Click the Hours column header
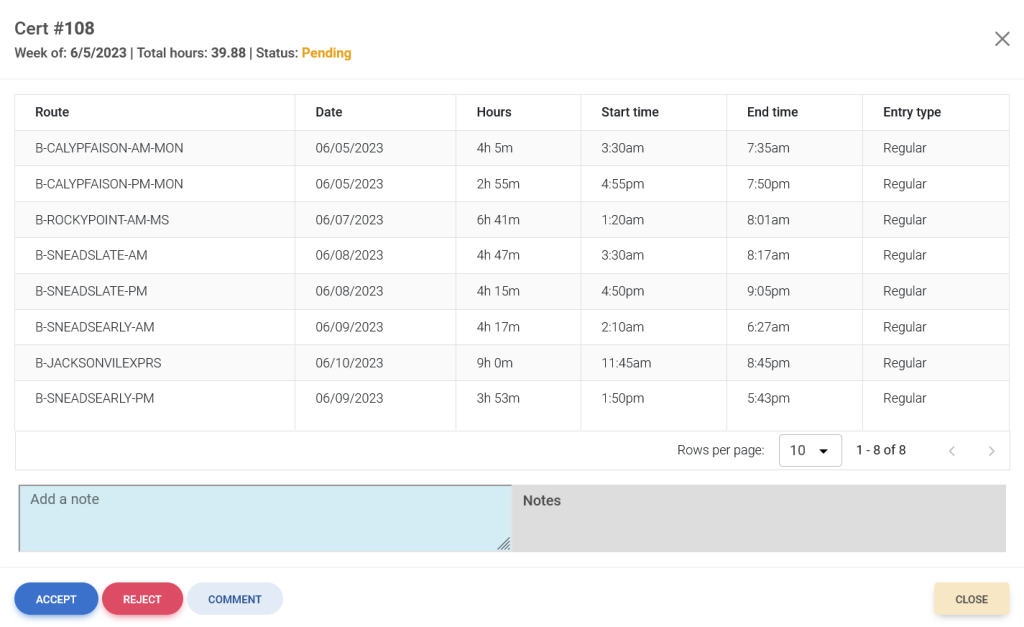 494,112
